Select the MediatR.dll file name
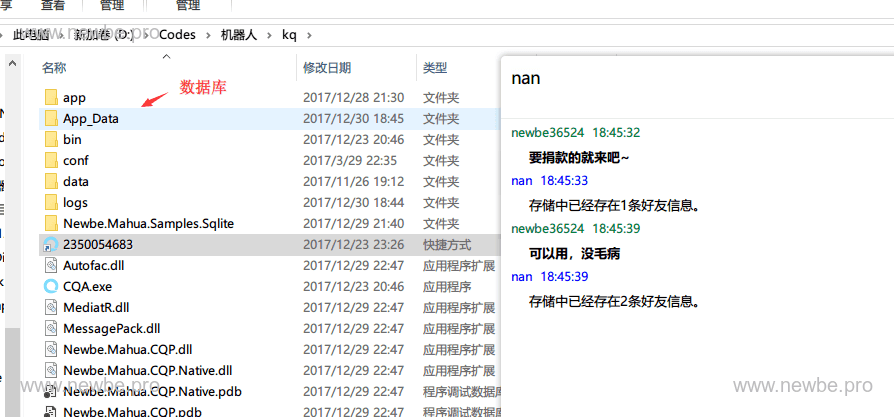 pos(96,307)
